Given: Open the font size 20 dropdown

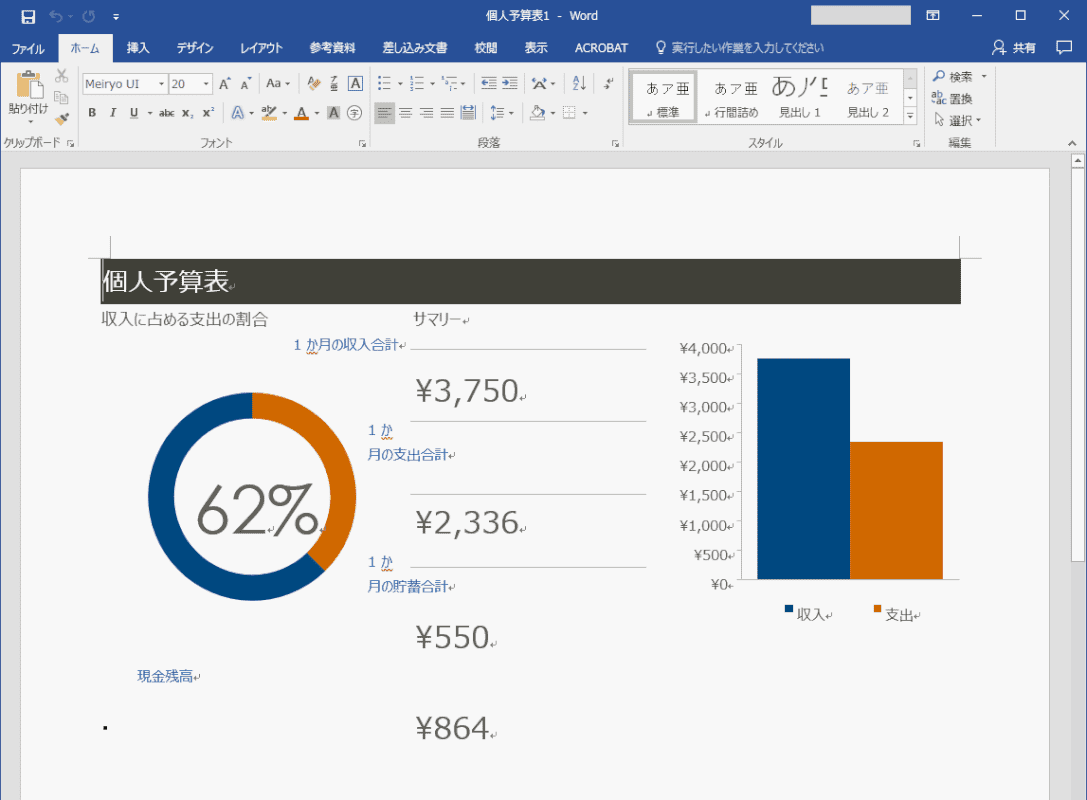Looking at the screenshot, I should 206,84.
